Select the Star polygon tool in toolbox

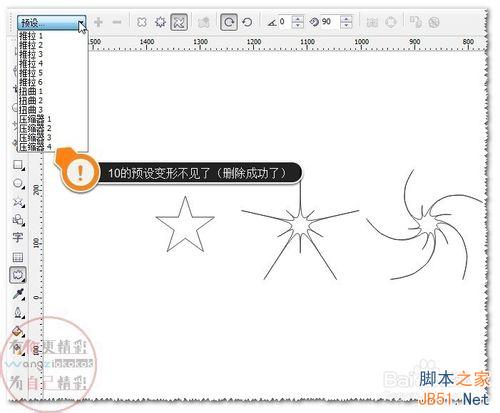click(18, 202)
